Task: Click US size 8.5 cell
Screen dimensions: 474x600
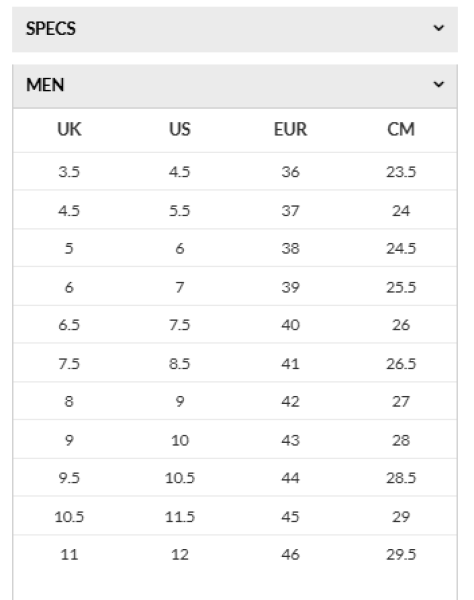Action: (180, 364)
